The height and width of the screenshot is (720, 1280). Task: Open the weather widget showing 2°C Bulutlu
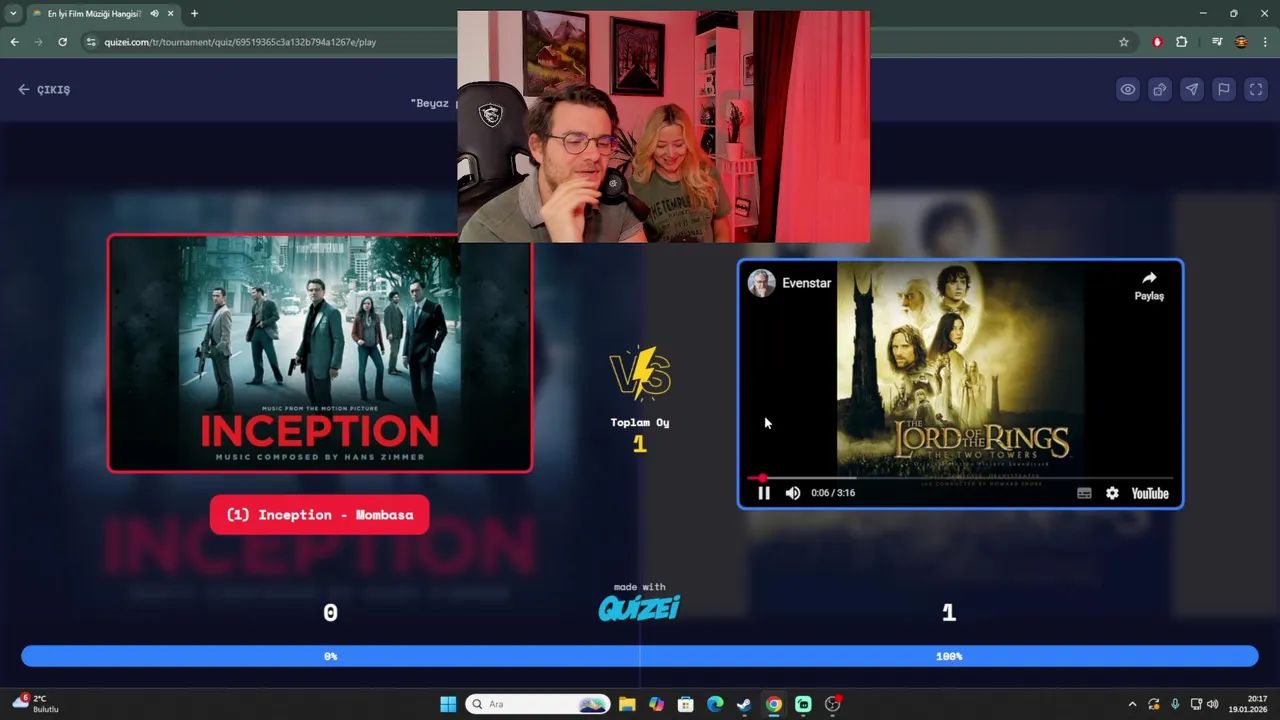(36, 703)
